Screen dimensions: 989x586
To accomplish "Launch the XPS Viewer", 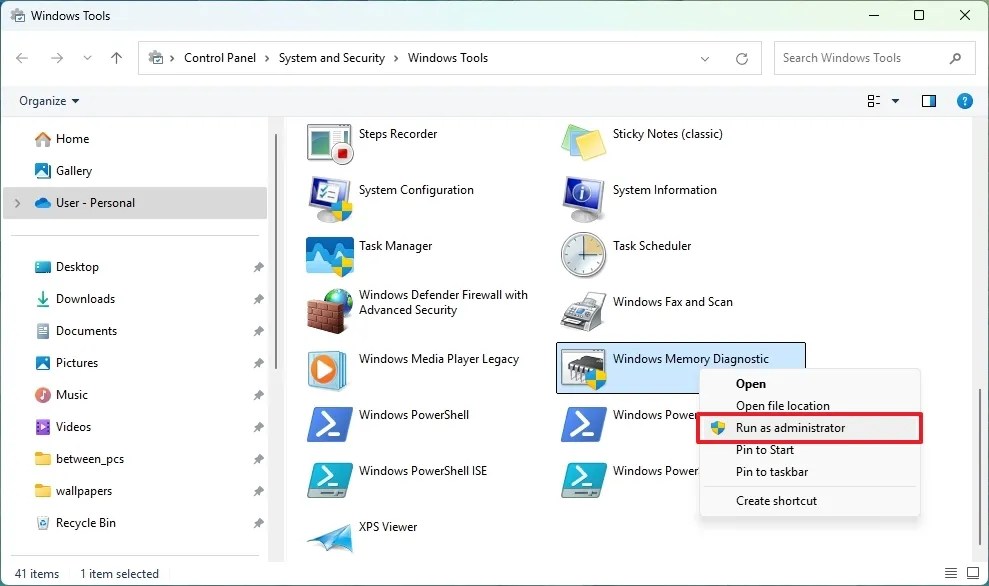I will [388, 527].
